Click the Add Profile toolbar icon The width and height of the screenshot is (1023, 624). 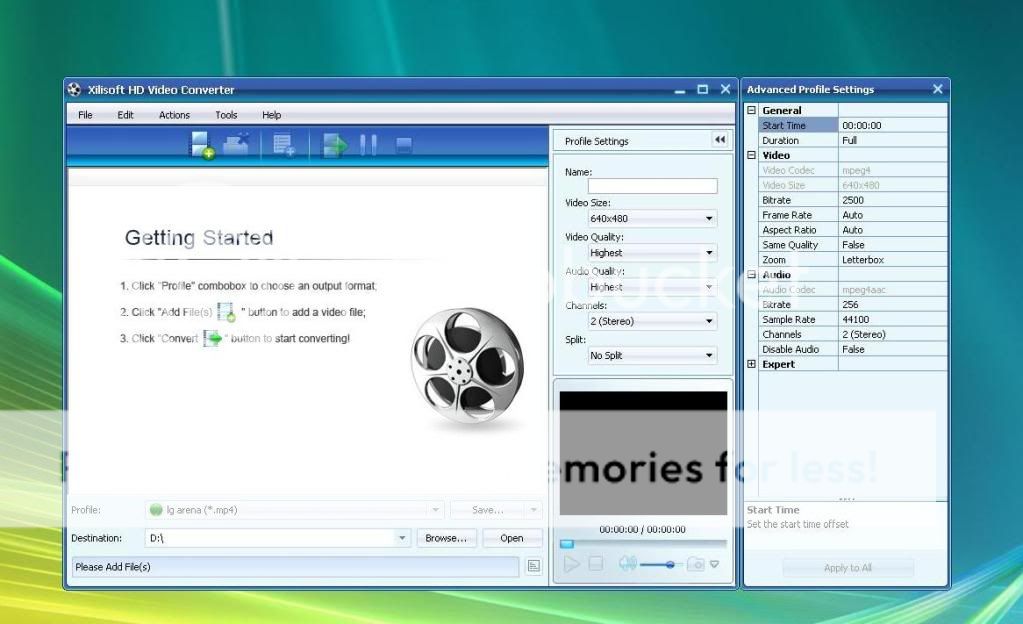point(284,145)
